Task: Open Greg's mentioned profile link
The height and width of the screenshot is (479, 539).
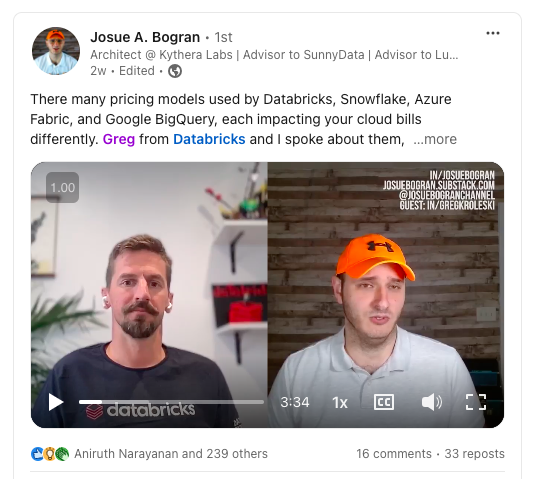Action: tap(119, 139)
